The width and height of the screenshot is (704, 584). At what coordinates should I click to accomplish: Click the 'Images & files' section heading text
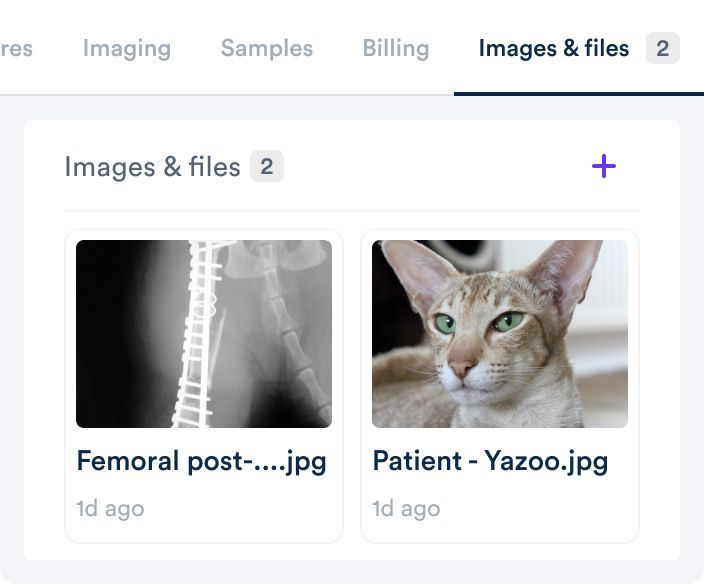(152, 167)
